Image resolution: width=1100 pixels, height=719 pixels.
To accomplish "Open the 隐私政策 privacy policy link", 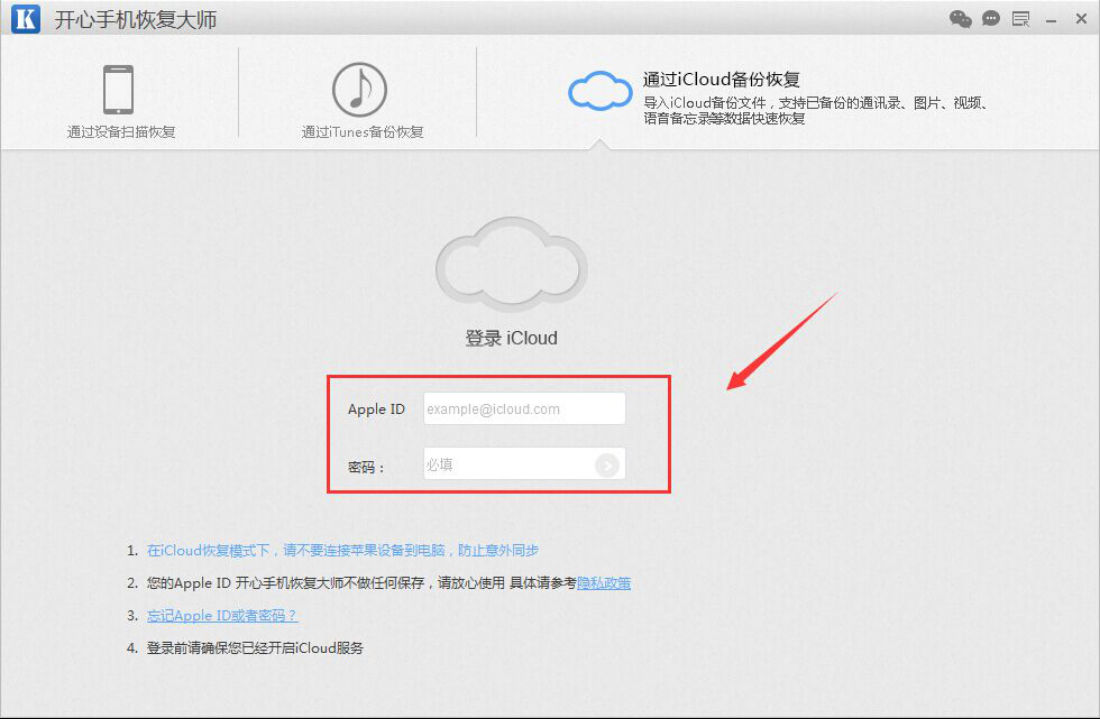I will (x=603, y=583).
